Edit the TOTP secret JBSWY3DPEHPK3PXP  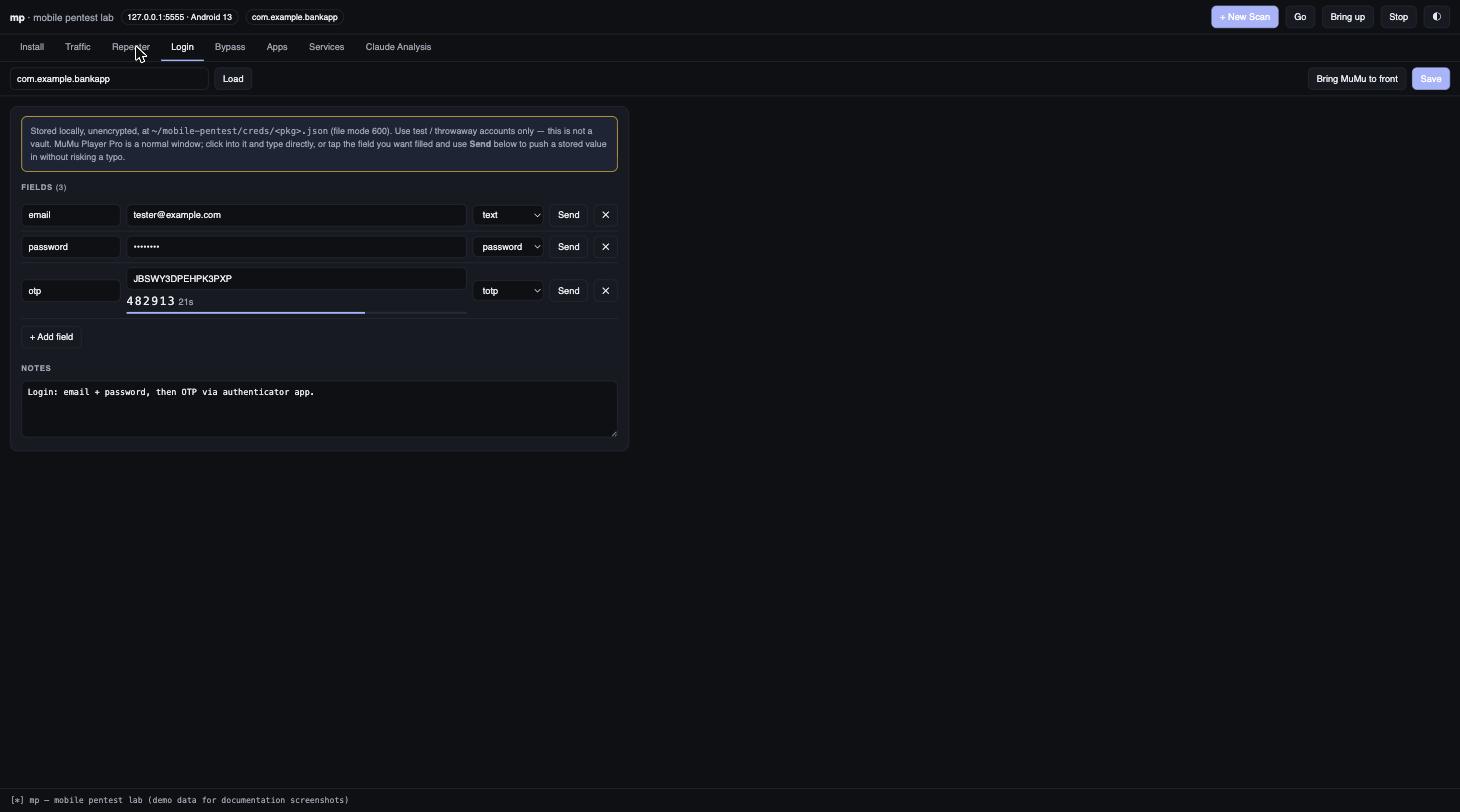296,279
